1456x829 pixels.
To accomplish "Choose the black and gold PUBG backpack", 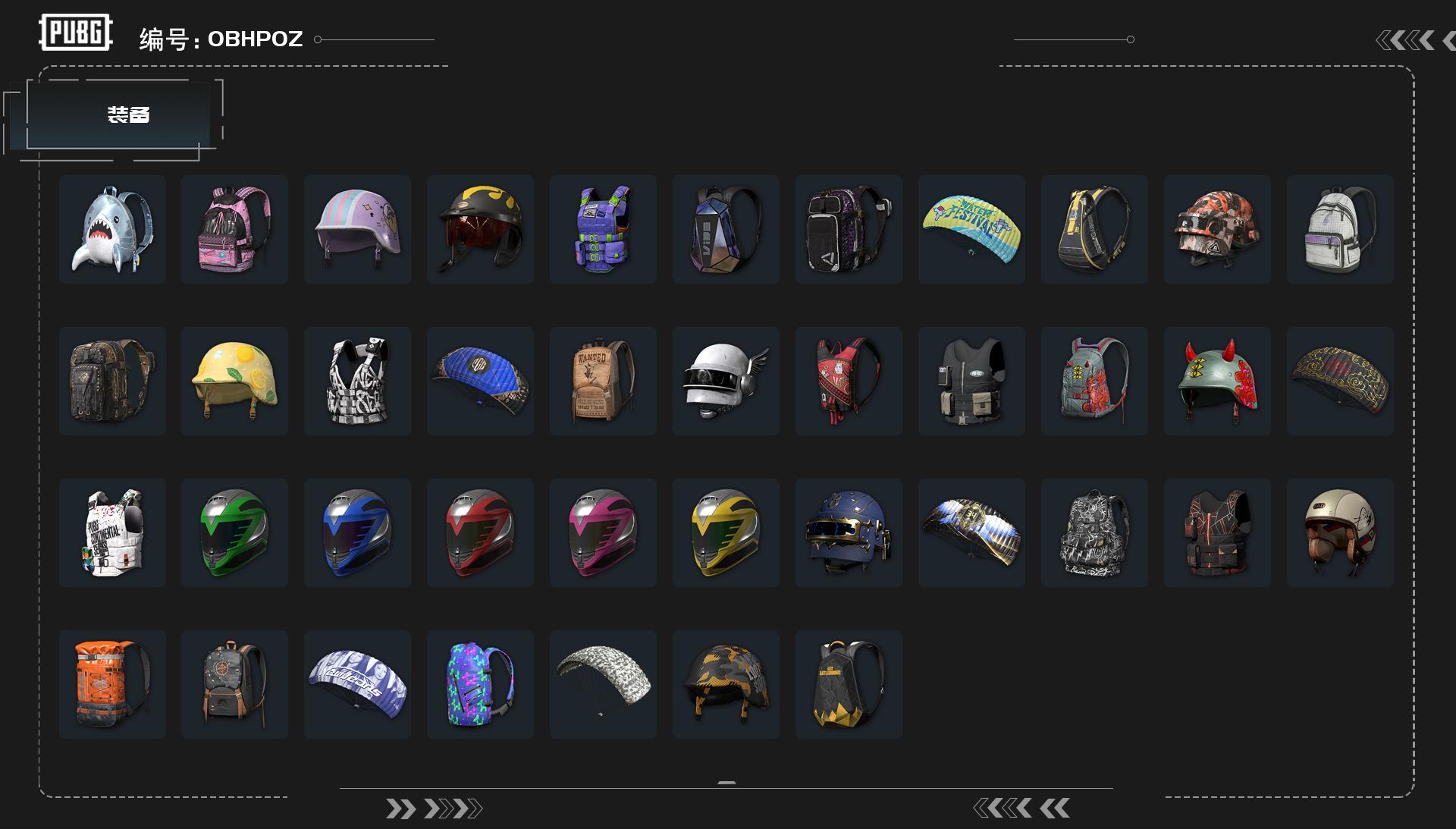I will 849,684.
